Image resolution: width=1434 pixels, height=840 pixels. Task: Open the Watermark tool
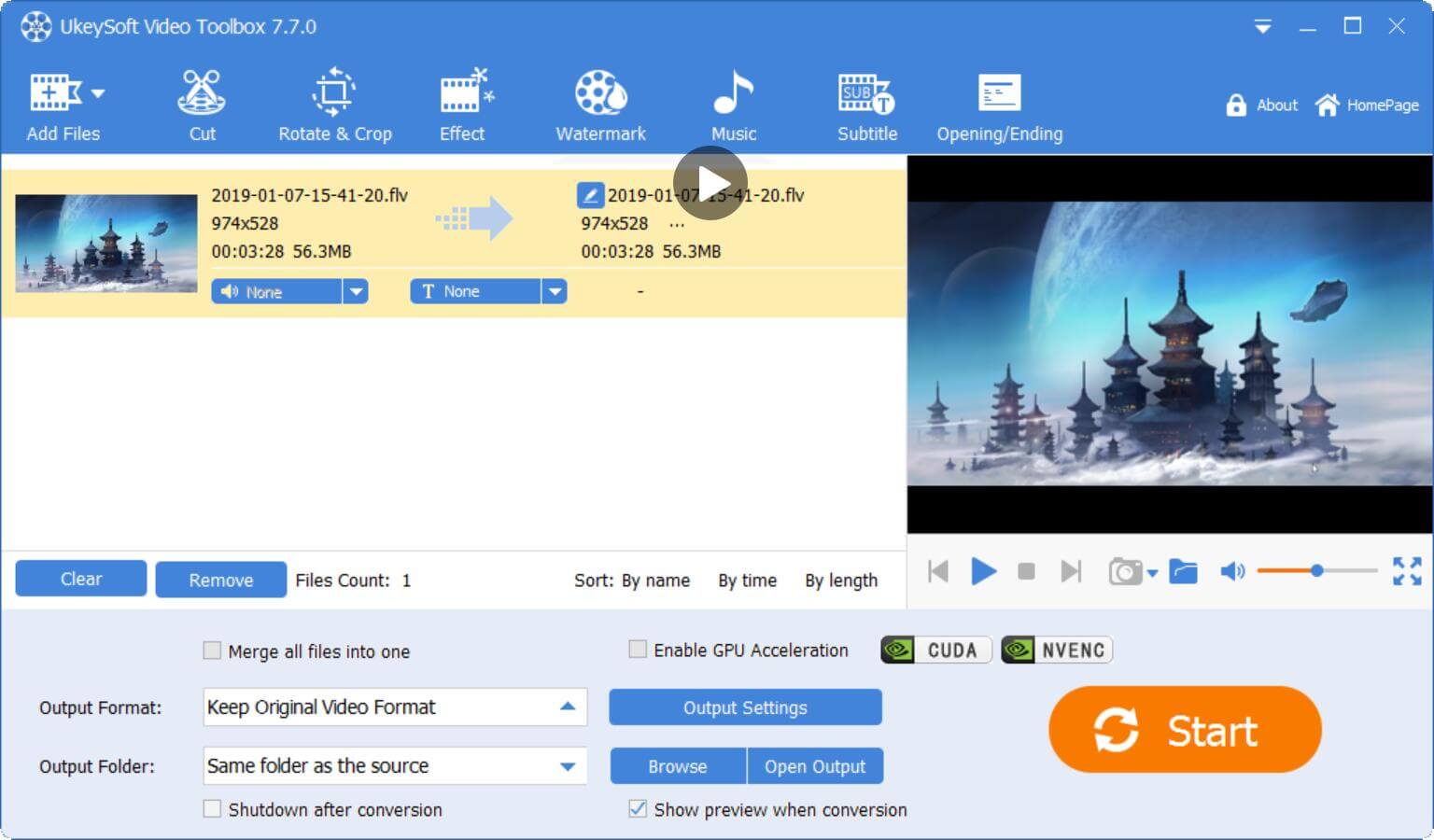pos(600,105)
